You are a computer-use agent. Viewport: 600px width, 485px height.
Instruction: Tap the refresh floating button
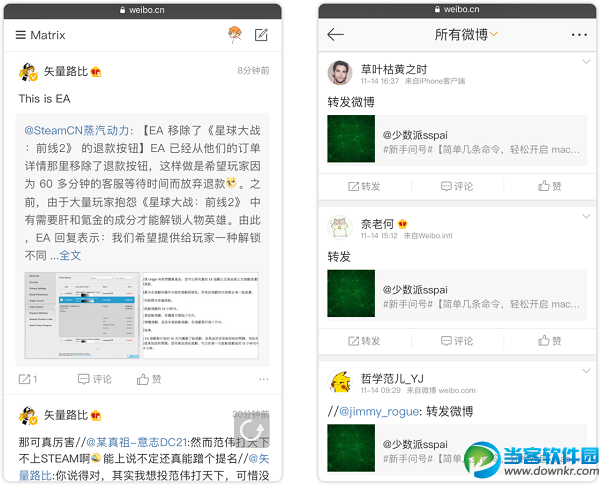pyautogui.click(x=252, y=430)
